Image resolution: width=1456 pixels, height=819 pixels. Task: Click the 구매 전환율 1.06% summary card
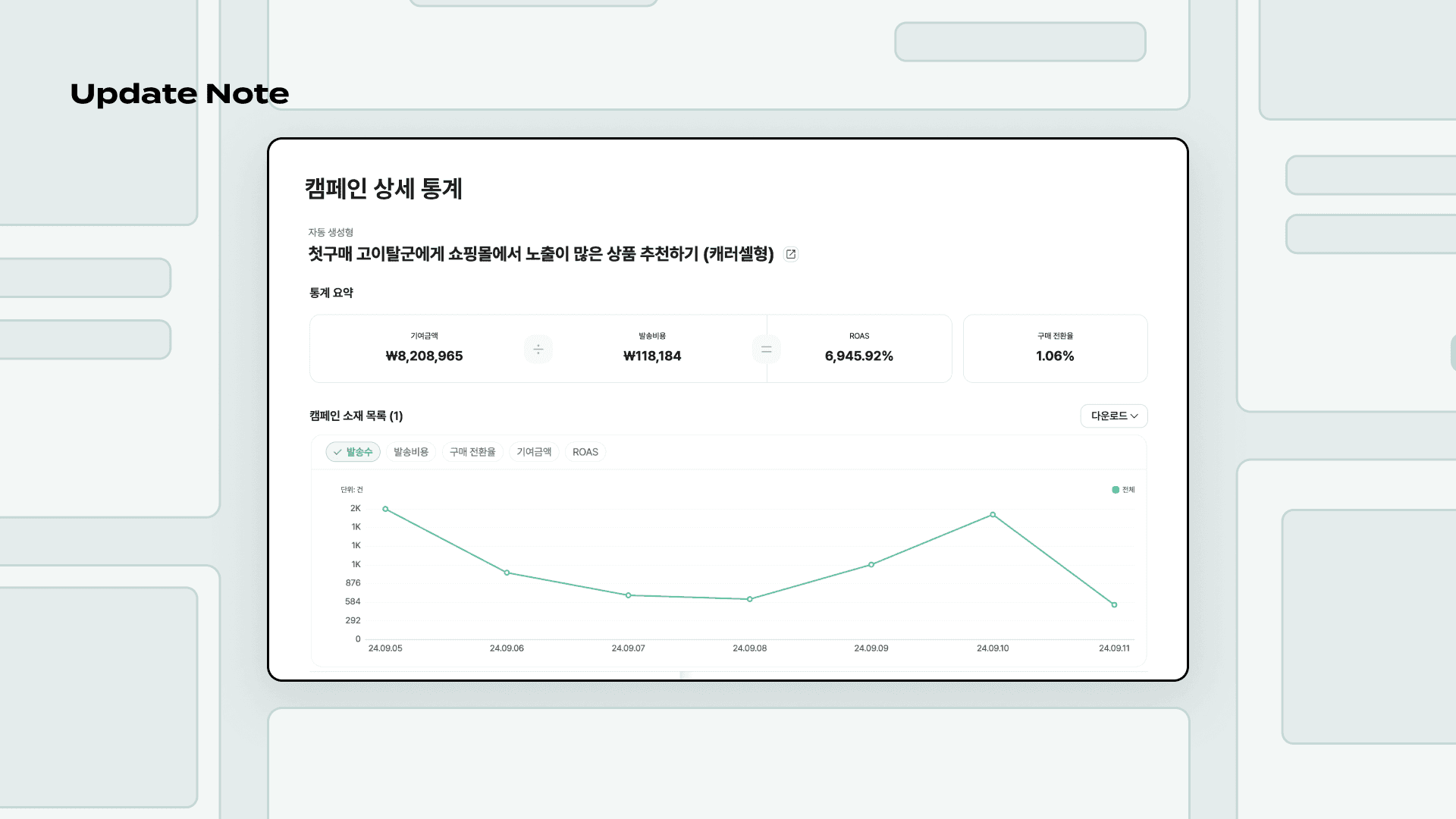click(x=1055, y=348)
